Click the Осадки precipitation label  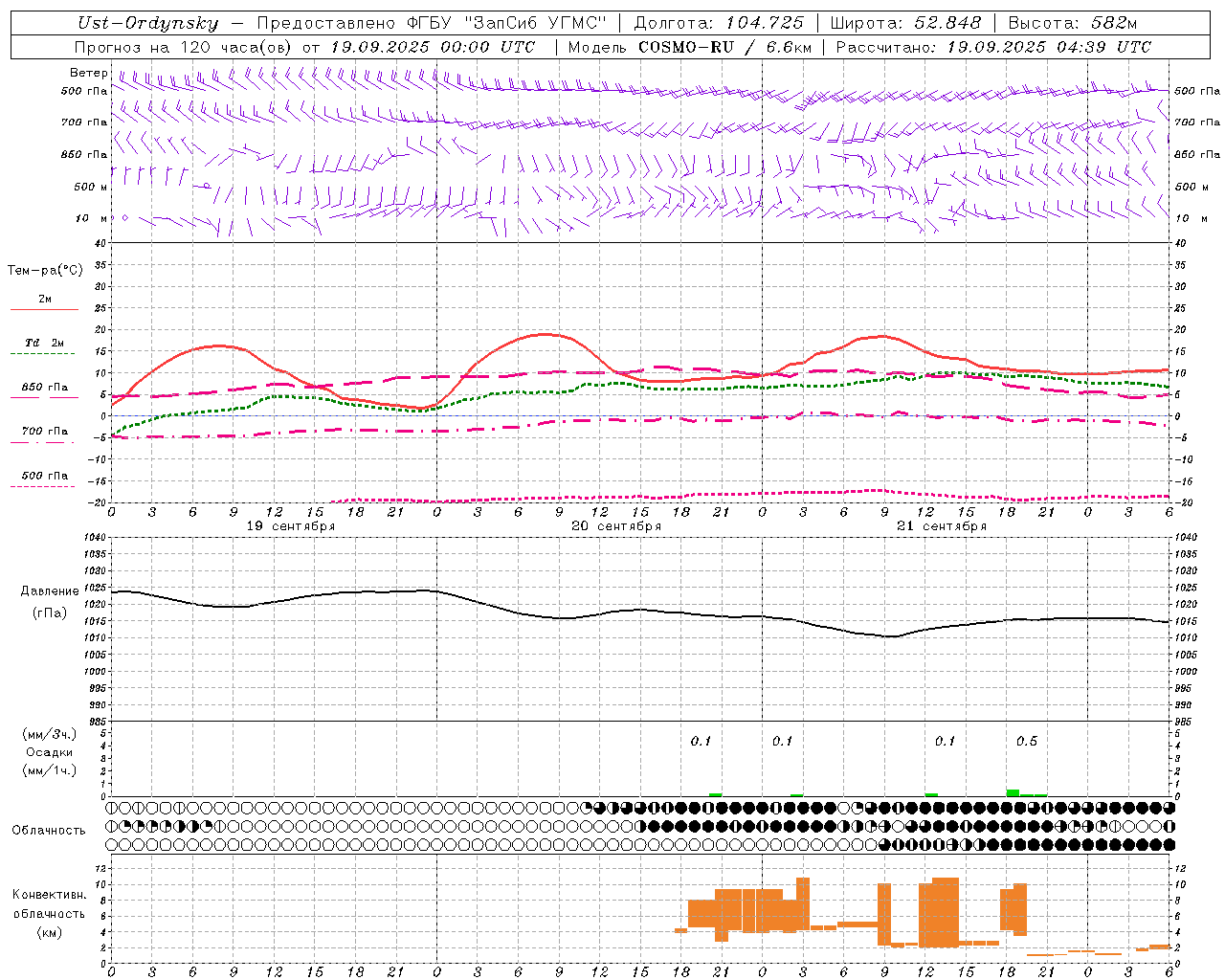(x=50, y=752)
